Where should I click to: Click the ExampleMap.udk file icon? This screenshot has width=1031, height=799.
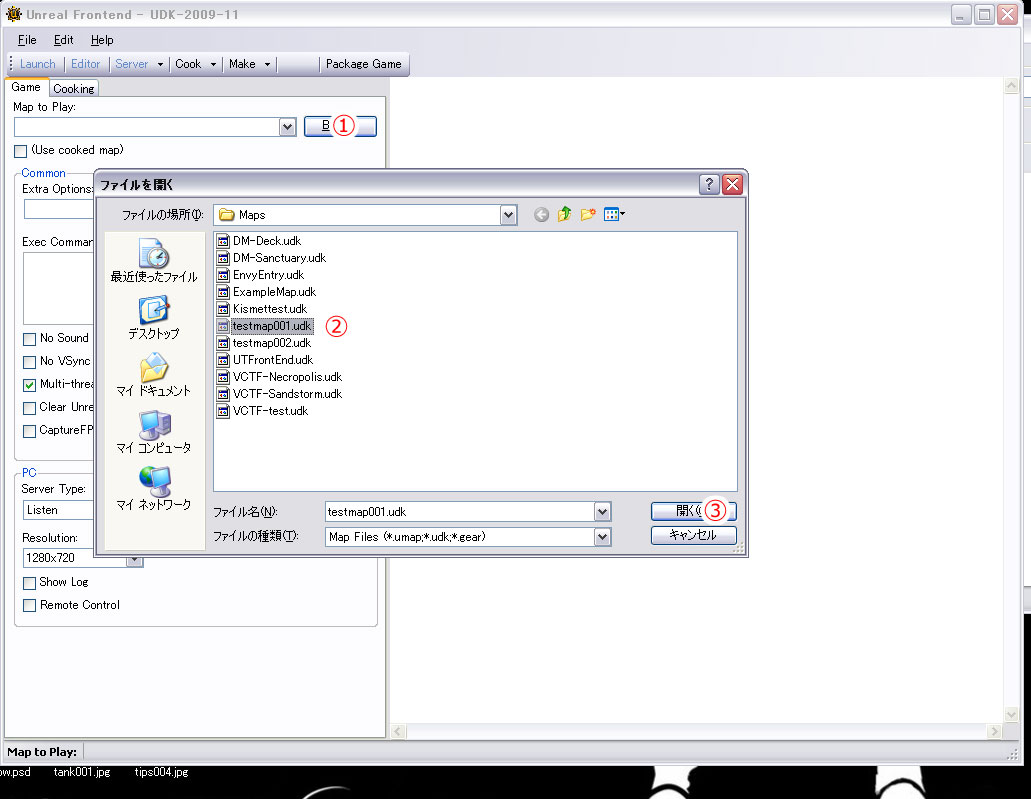point(224,292)
